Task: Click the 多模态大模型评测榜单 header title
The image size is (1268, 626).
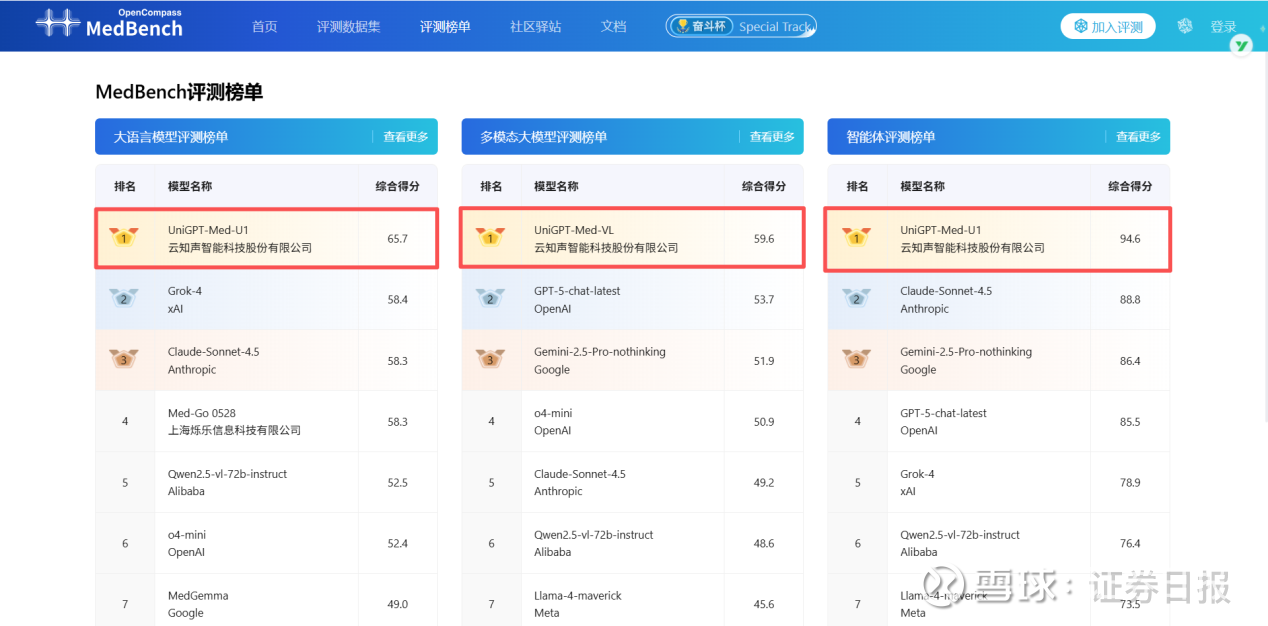Action: pyautogui.click(x=544, y=137)
